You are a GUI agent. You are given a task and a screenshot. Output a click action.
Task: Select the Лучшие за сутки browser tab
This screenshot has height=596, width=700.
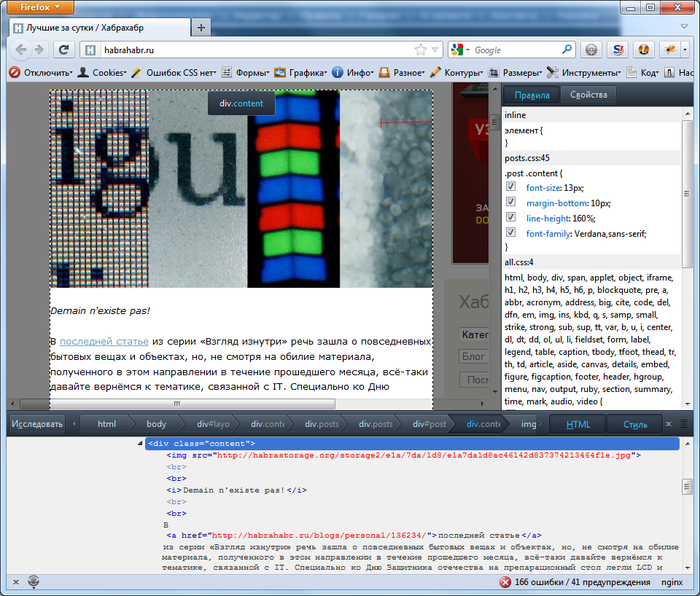point(100,28)
